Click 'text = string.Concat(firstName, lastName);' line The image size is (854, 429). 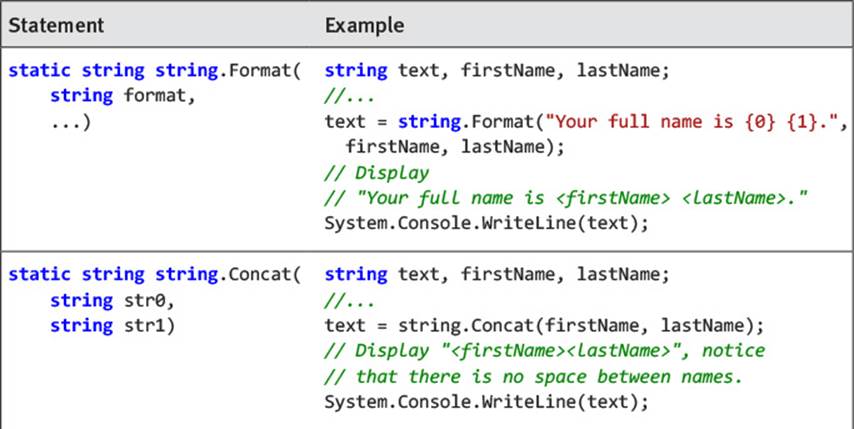pos(544,326)
